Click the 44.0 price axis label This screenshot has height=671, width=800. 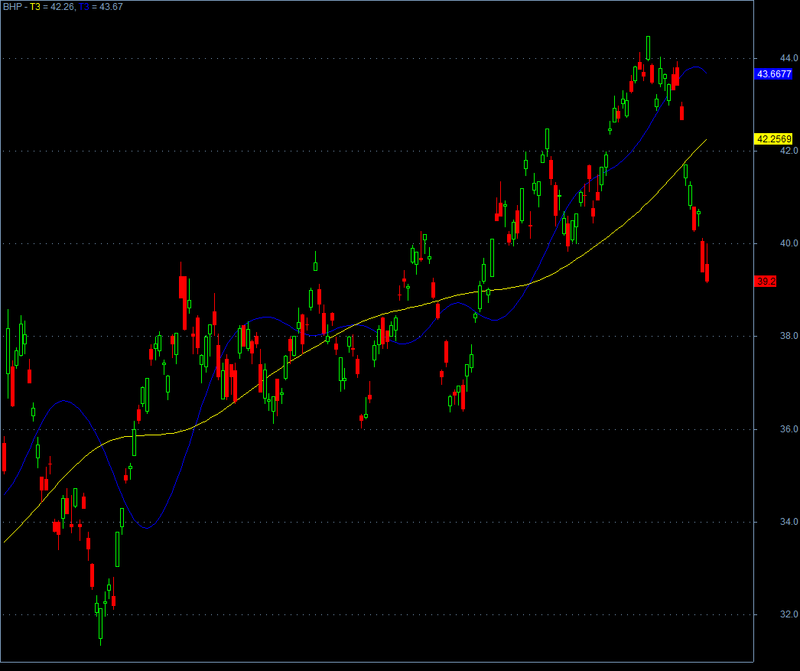tap(789, 58)
